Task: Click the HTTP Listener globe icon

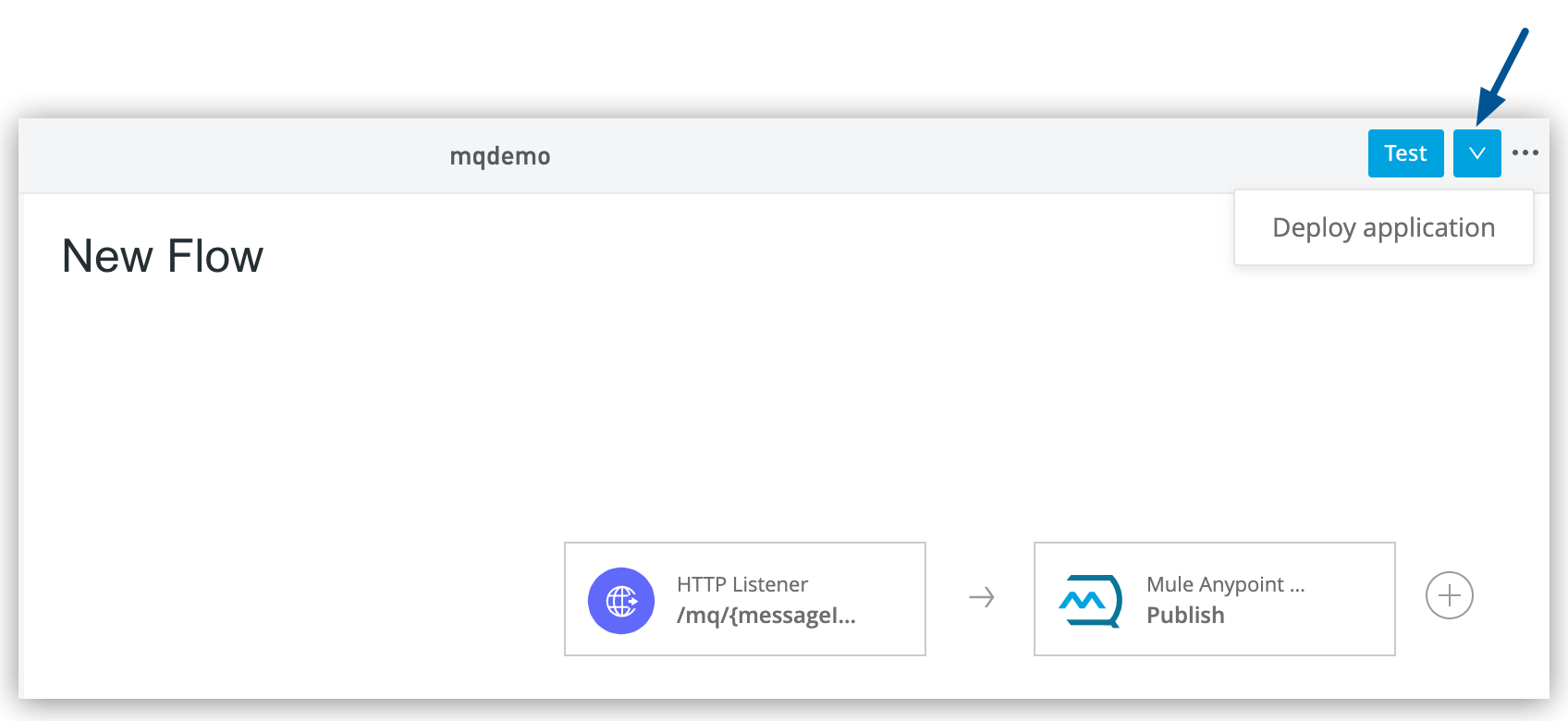Action: coord(621,599)
